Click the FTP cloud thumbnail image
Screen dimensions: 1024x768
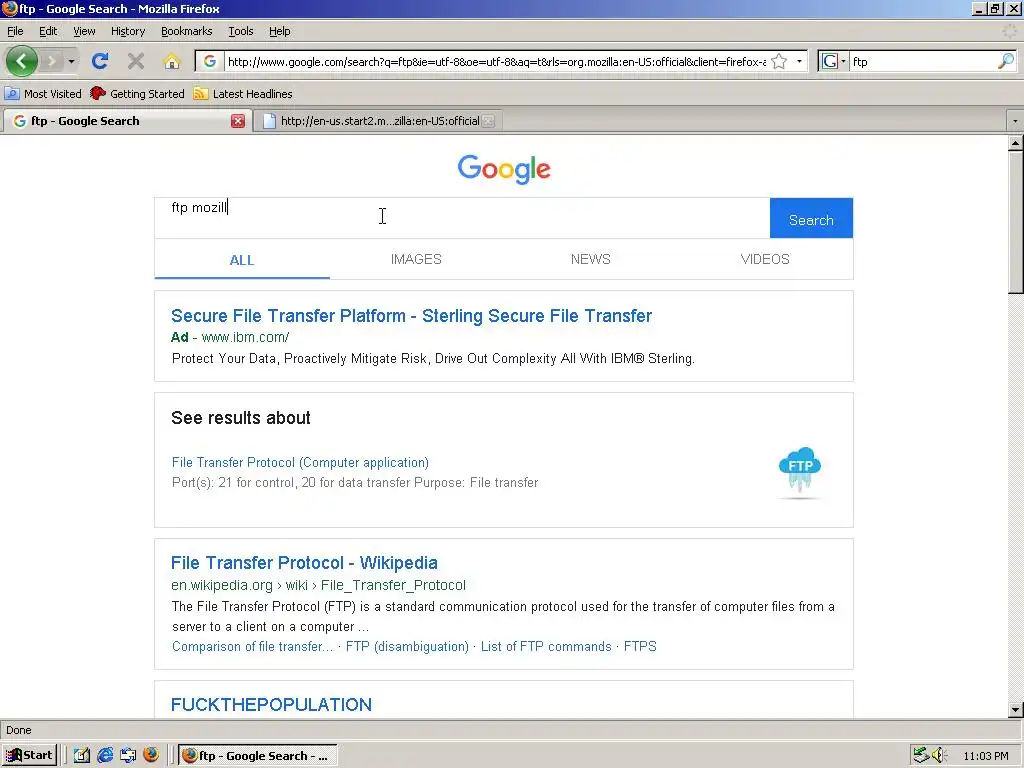pos(800,471)
